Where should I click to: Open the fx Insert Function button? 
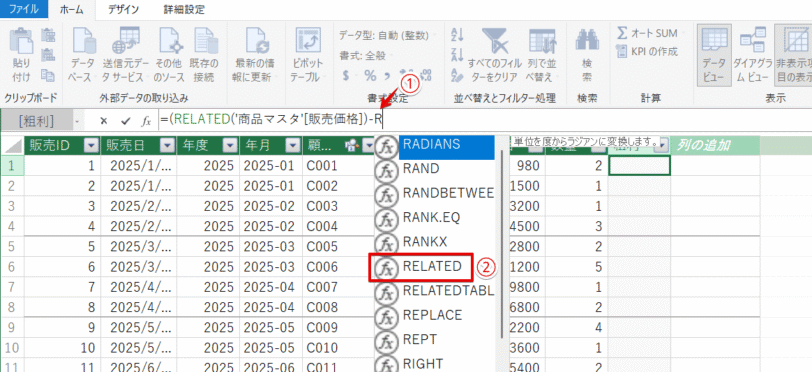coord(147,121)
